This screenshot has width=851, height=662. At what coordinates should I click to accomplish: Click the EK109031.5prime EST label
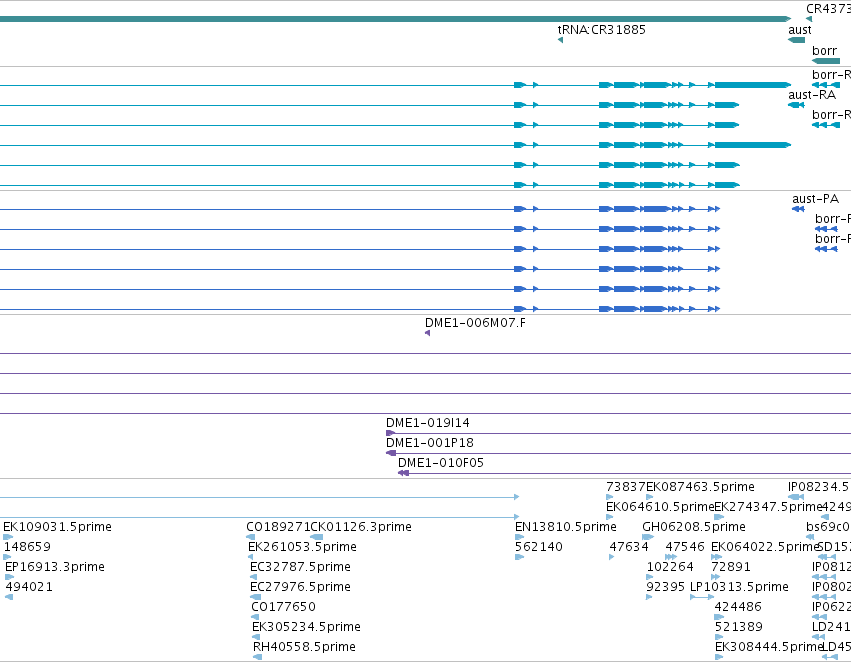coord(58,527)
